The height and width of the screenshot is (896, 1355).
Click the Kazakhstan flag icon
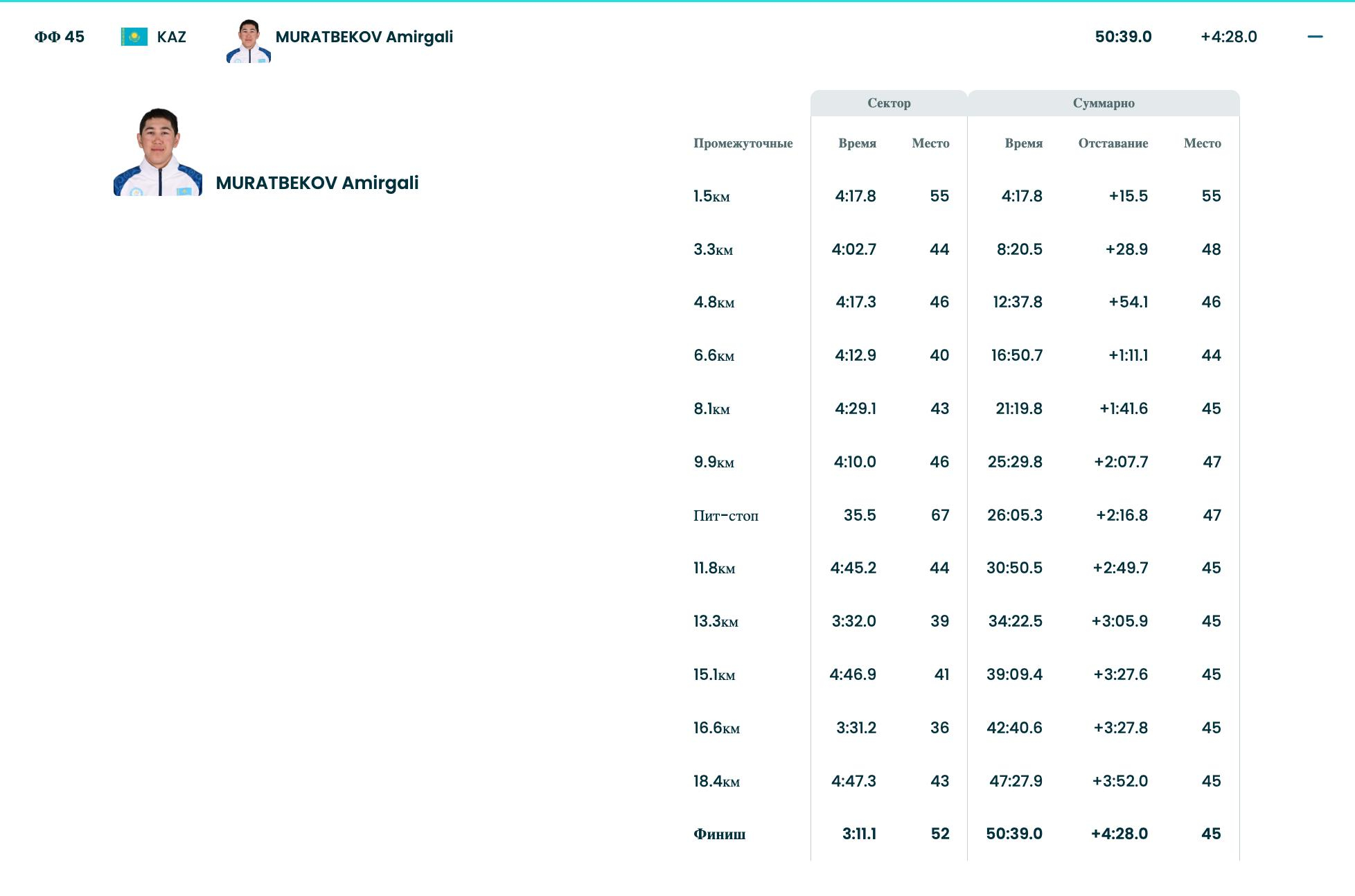134,37
